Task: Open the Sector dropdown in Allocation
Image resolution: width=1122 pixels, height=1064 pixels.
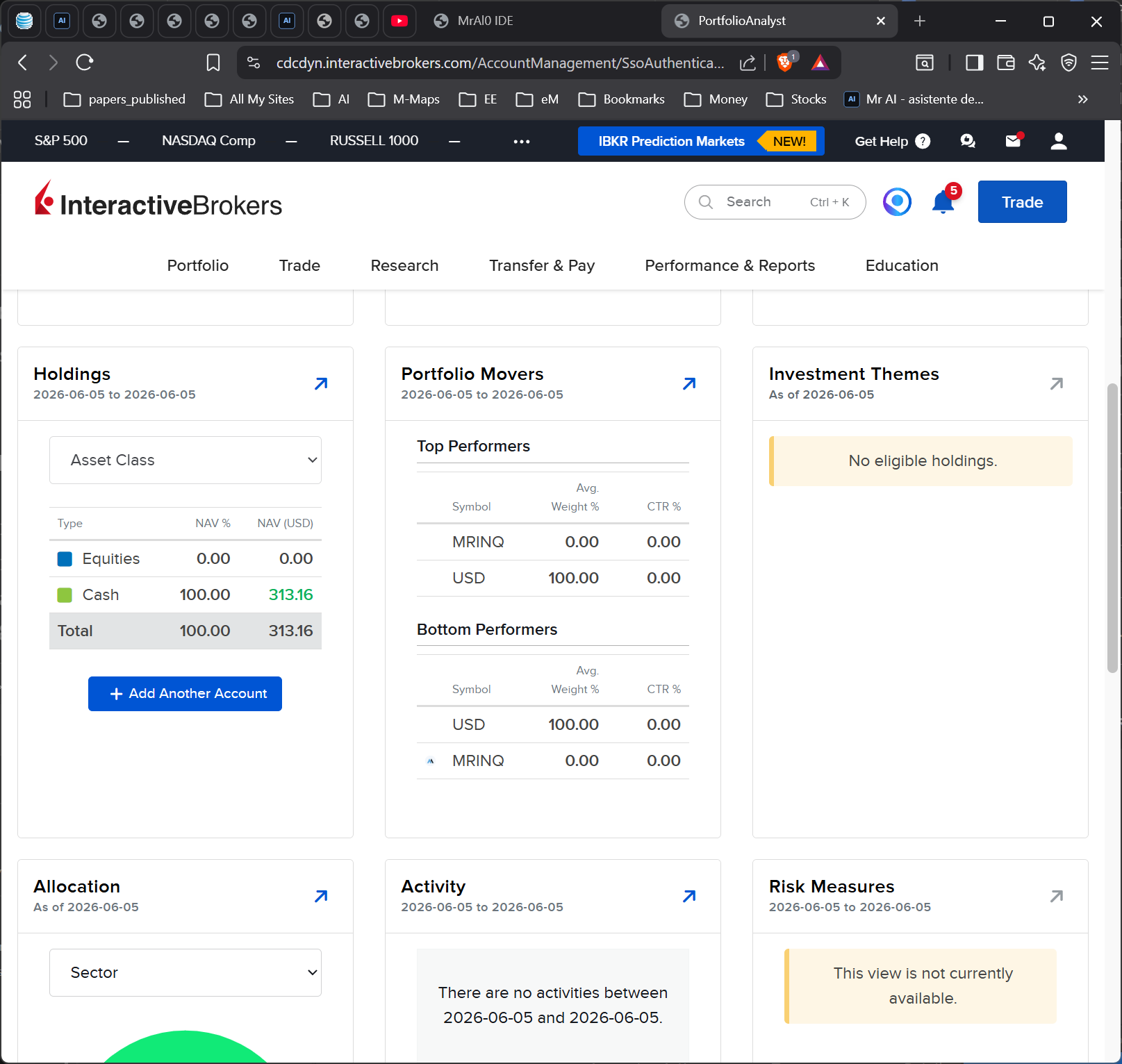Action: [x=185, y=972]
